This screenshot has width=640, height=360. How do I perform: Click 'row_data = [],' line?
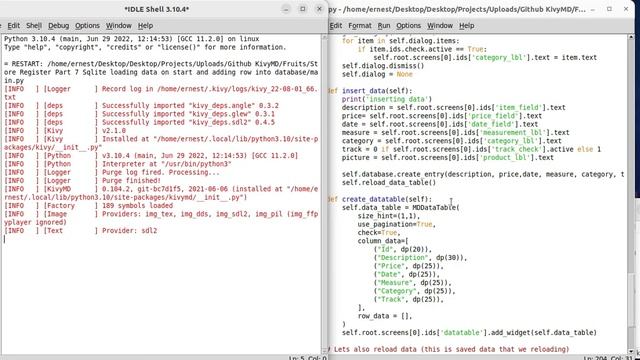coord(385,316)
